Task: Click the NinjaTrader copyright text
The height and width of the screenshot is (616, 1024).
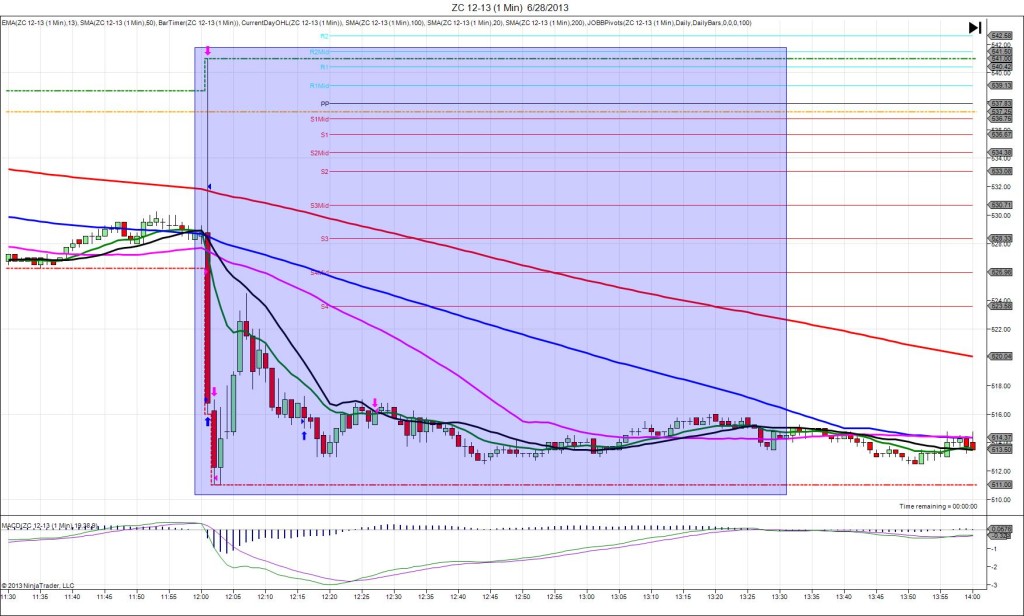Action: [x=38, y=585]
